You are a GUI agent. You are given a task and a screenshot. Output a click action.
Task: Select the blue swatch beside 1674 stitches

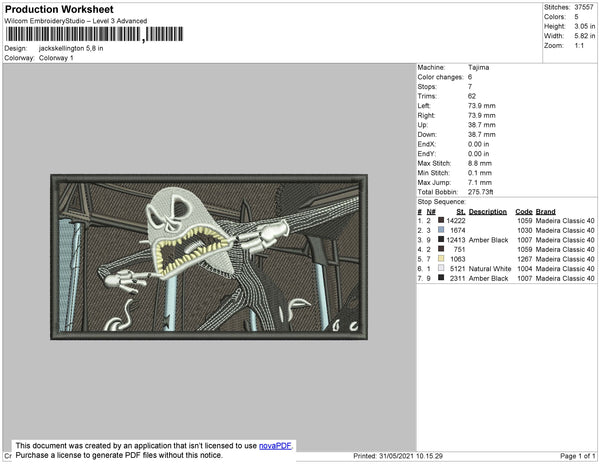(441, 230)
